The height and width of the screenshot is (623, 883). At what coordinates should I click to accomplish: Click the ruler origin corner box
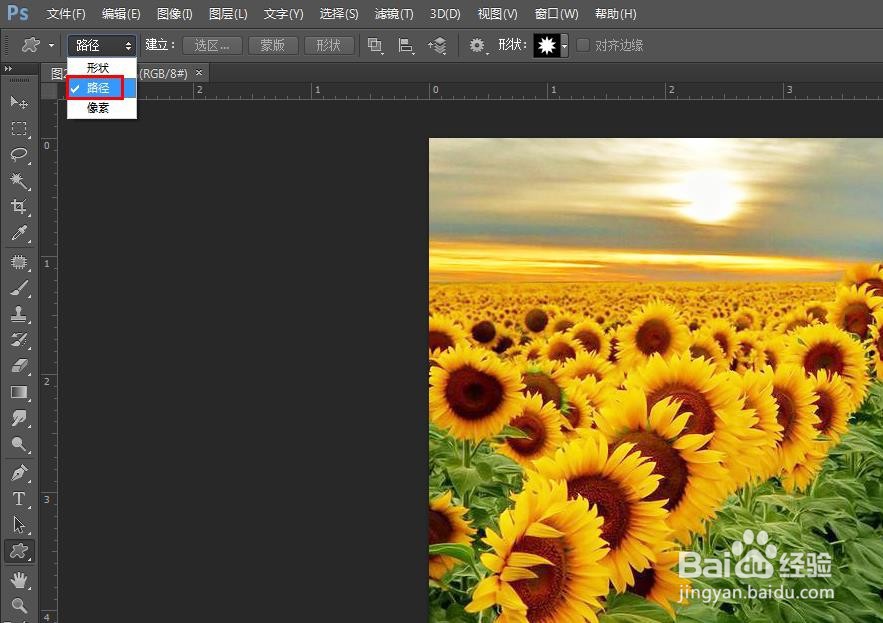(50, 91)
